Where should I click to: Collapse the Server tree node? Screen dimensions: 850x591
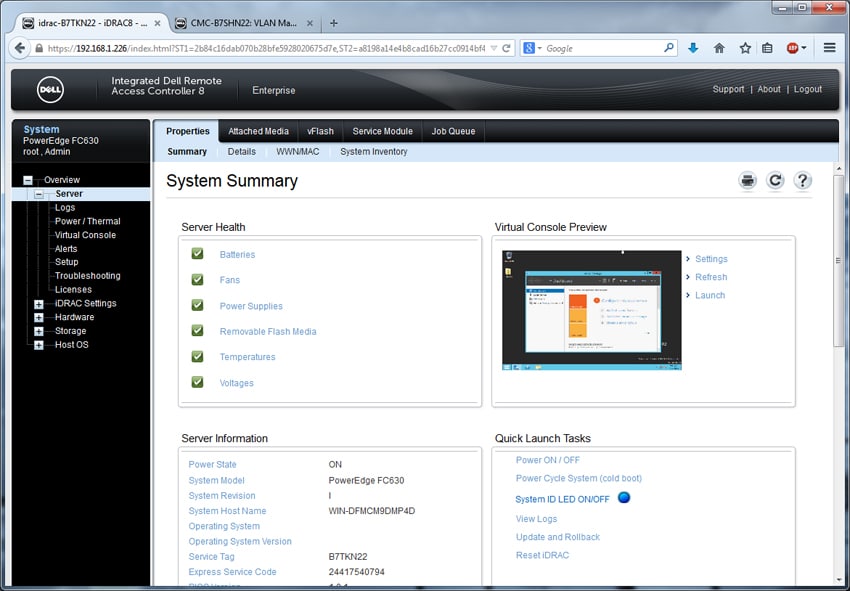pyautogui.click(x=39, y=194)
